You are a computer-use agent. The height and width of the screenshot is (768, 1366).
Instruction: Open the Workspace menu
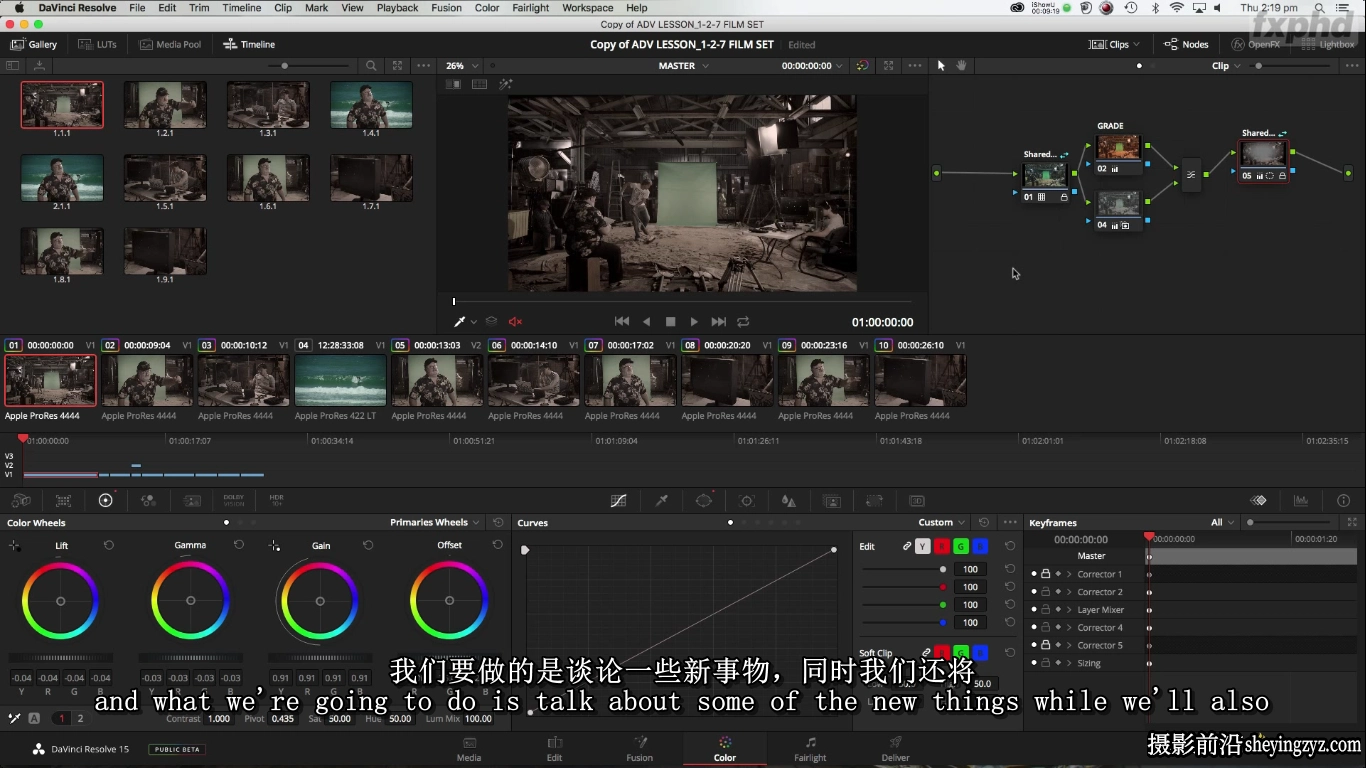pos(588,8)
